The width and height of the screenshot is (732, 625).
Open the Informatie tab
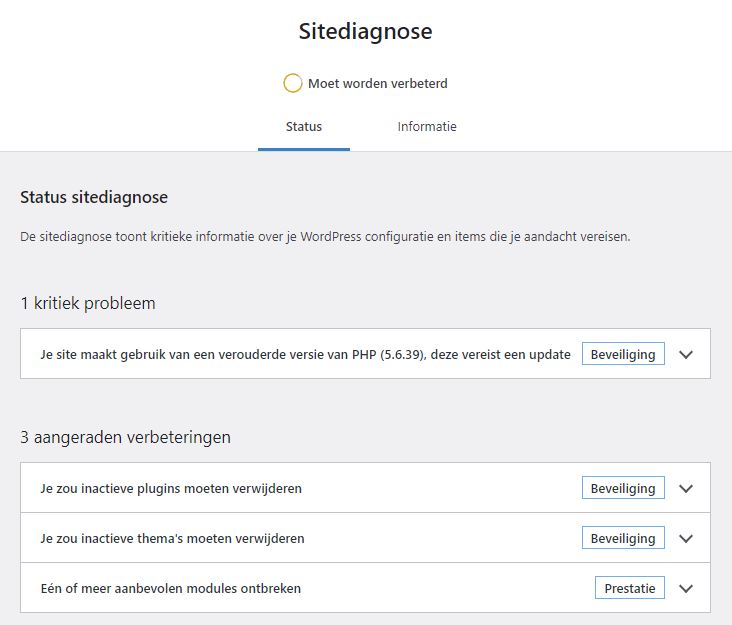point(427,127)
